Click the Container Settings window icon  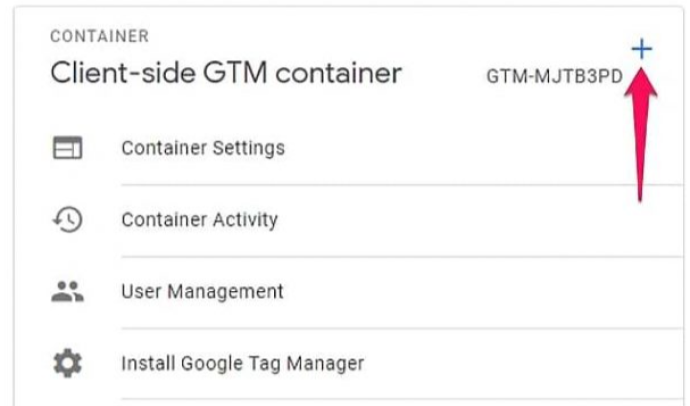click(67, 148)
